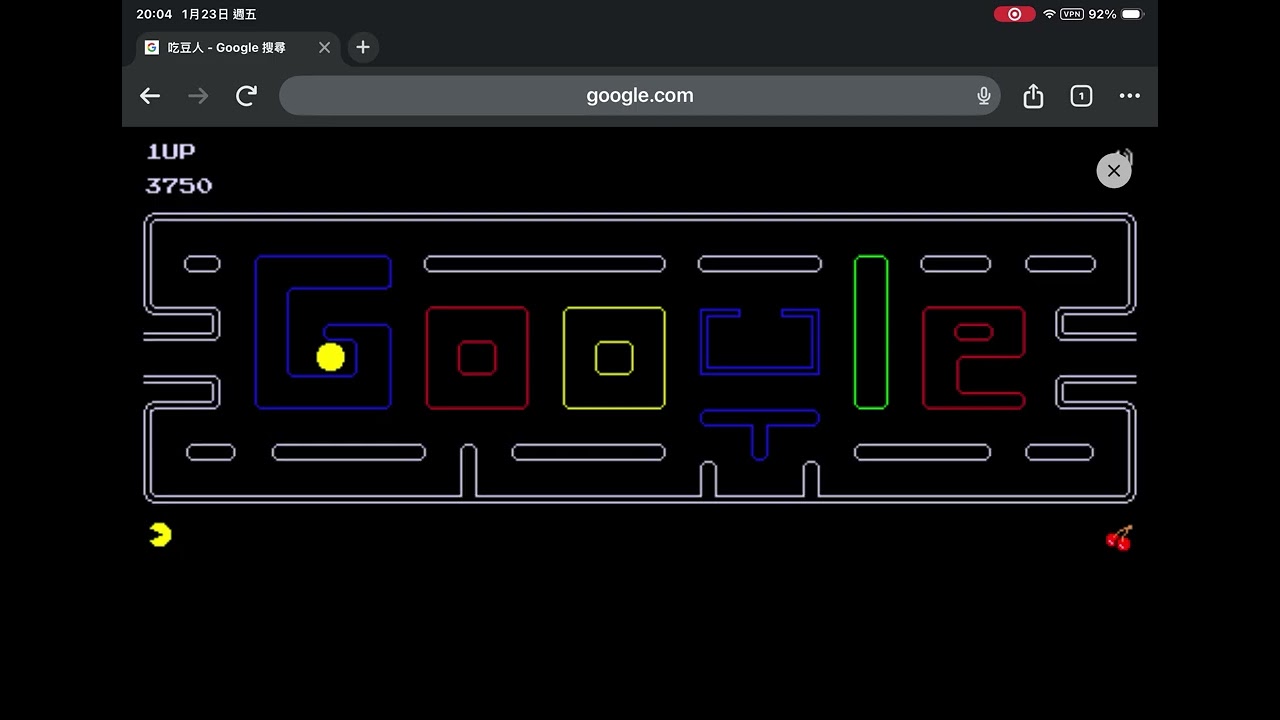
Task: Tap the Wi-Fi status icon
Action: click(x=1049, y=14)
